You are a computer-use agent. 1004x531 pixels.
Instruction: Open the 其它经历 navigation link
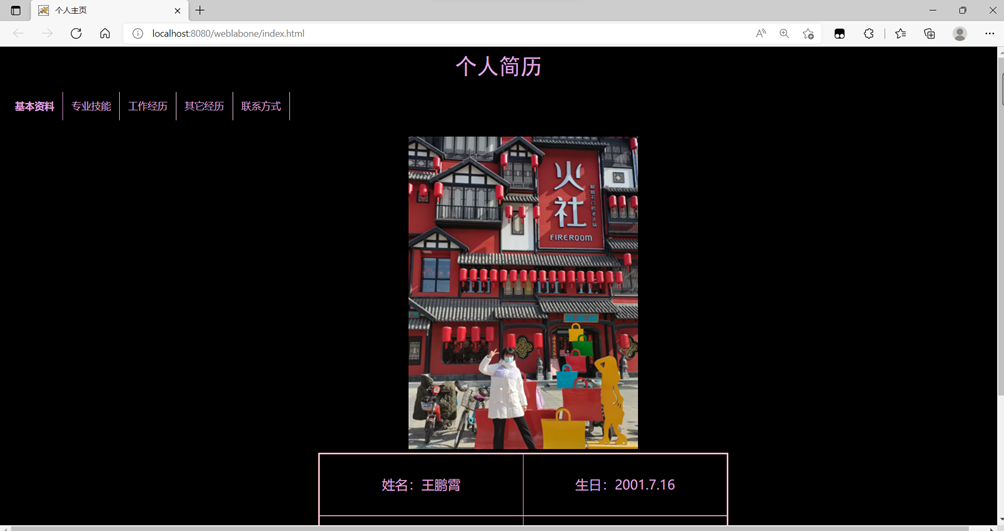pyautogui.click(x=204, y=106)
